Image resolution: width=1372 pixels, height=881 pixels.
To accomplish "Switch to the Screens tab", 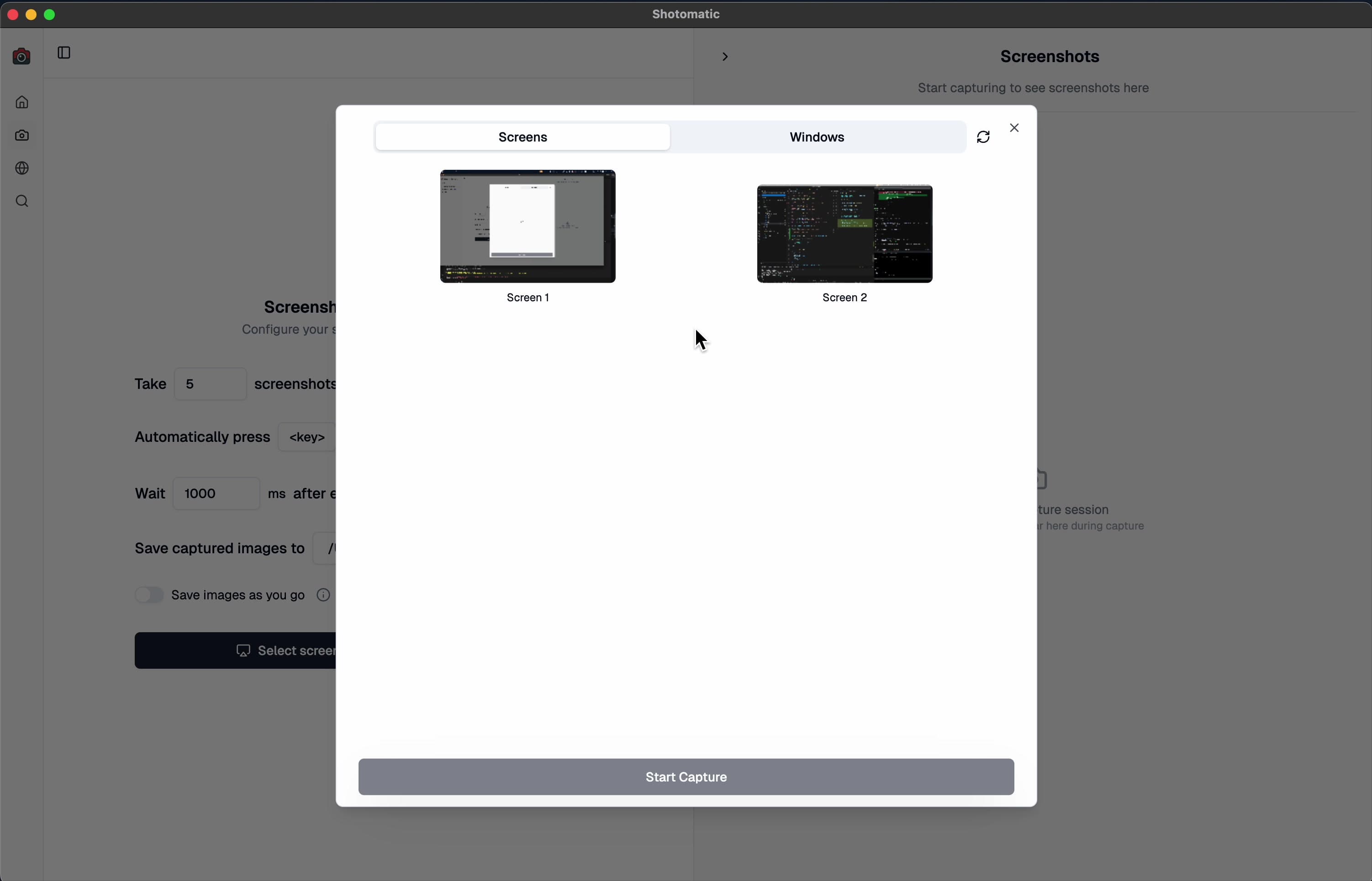I will click(522, 137).
